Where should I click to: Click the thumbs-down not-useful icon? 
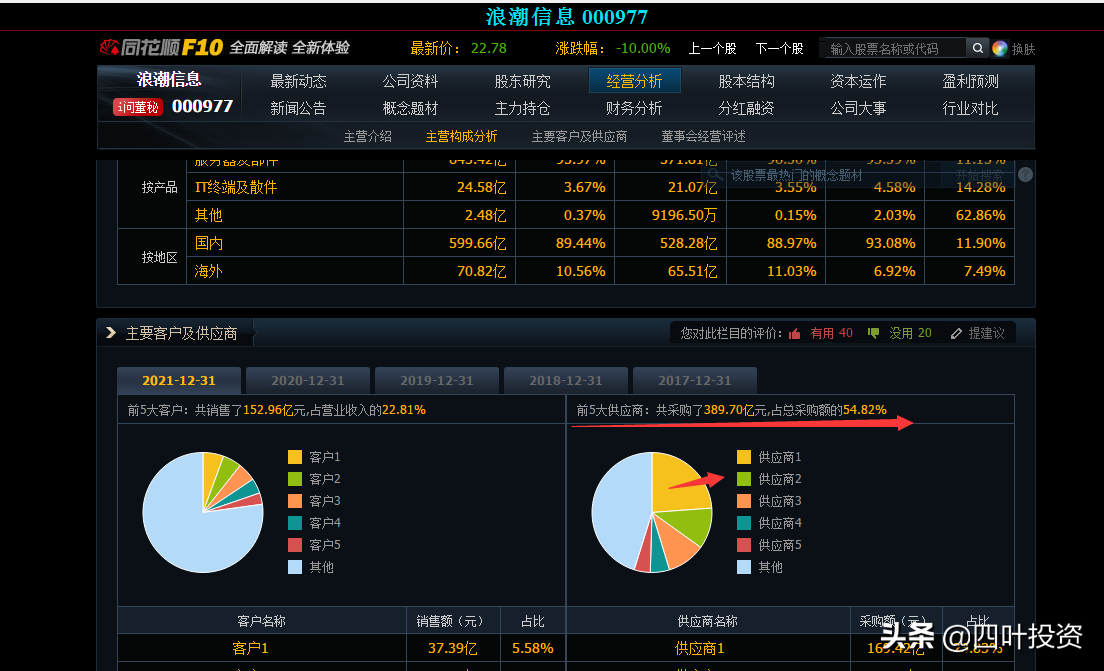point(874,333)
